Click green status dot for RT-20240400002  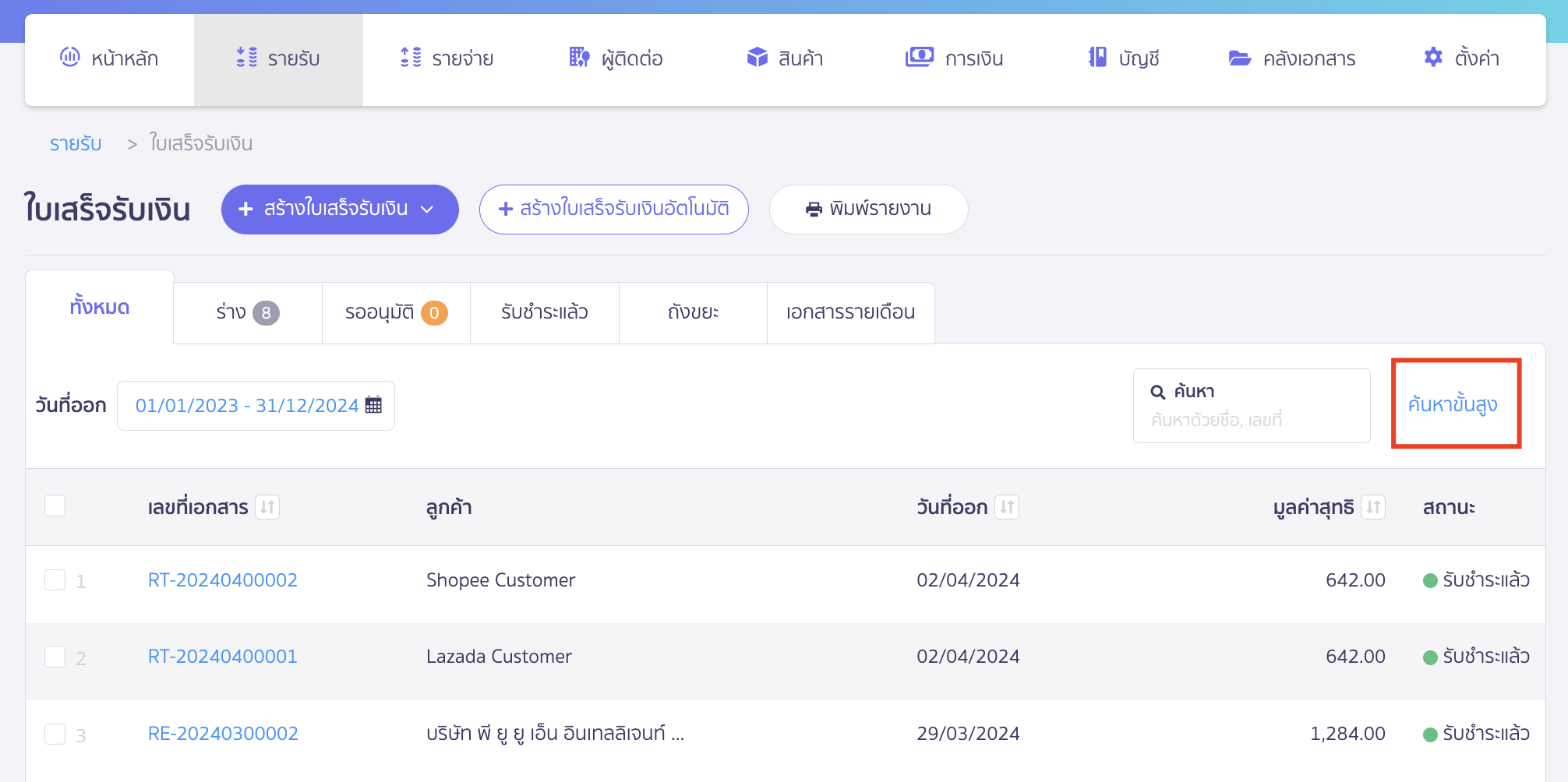click(1430, 580)
